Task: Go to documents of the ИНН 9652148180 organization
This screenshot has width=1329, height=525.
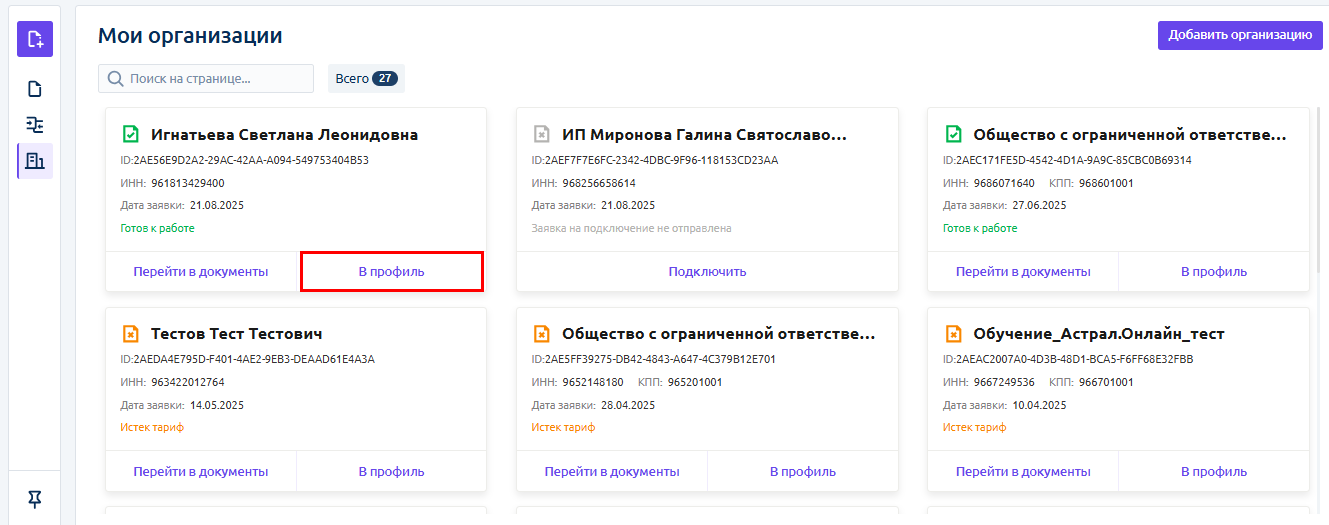Action: tap(612, 471)
